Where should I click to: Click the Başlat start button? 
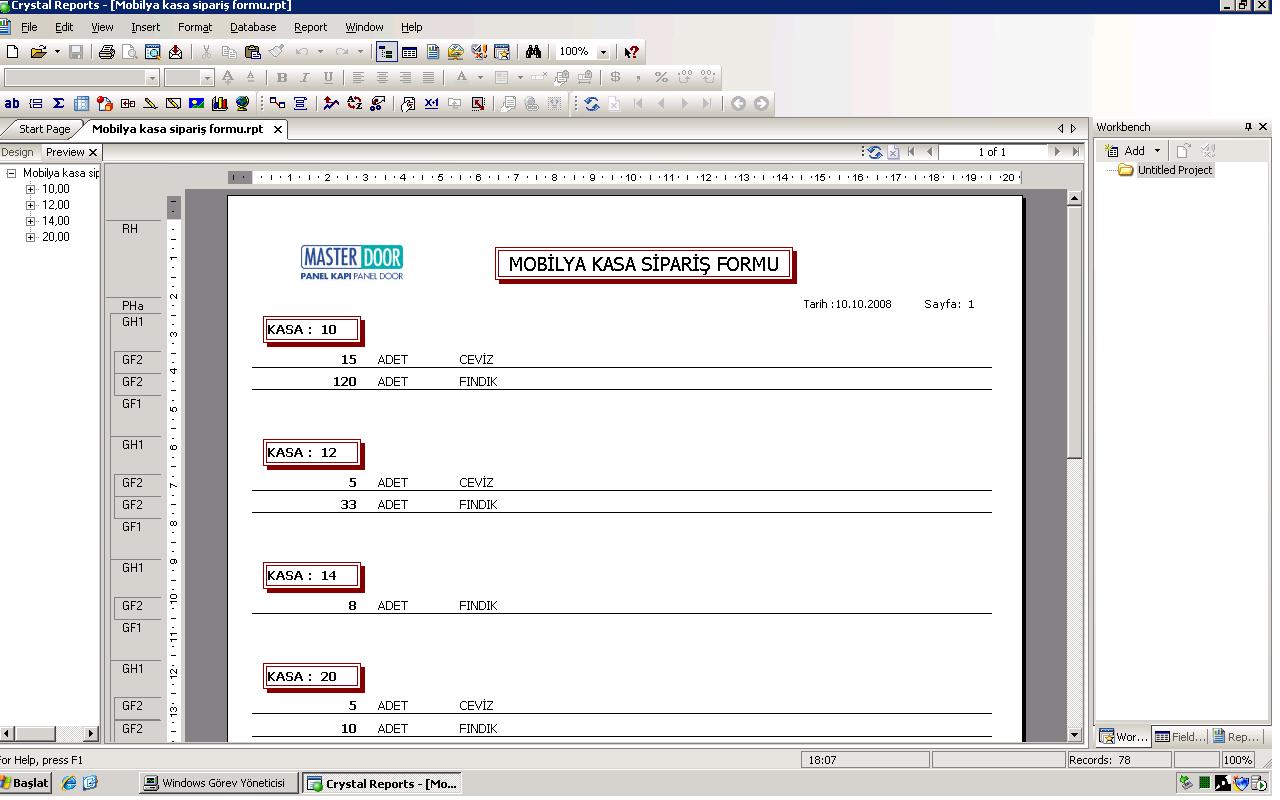[25, 783]
